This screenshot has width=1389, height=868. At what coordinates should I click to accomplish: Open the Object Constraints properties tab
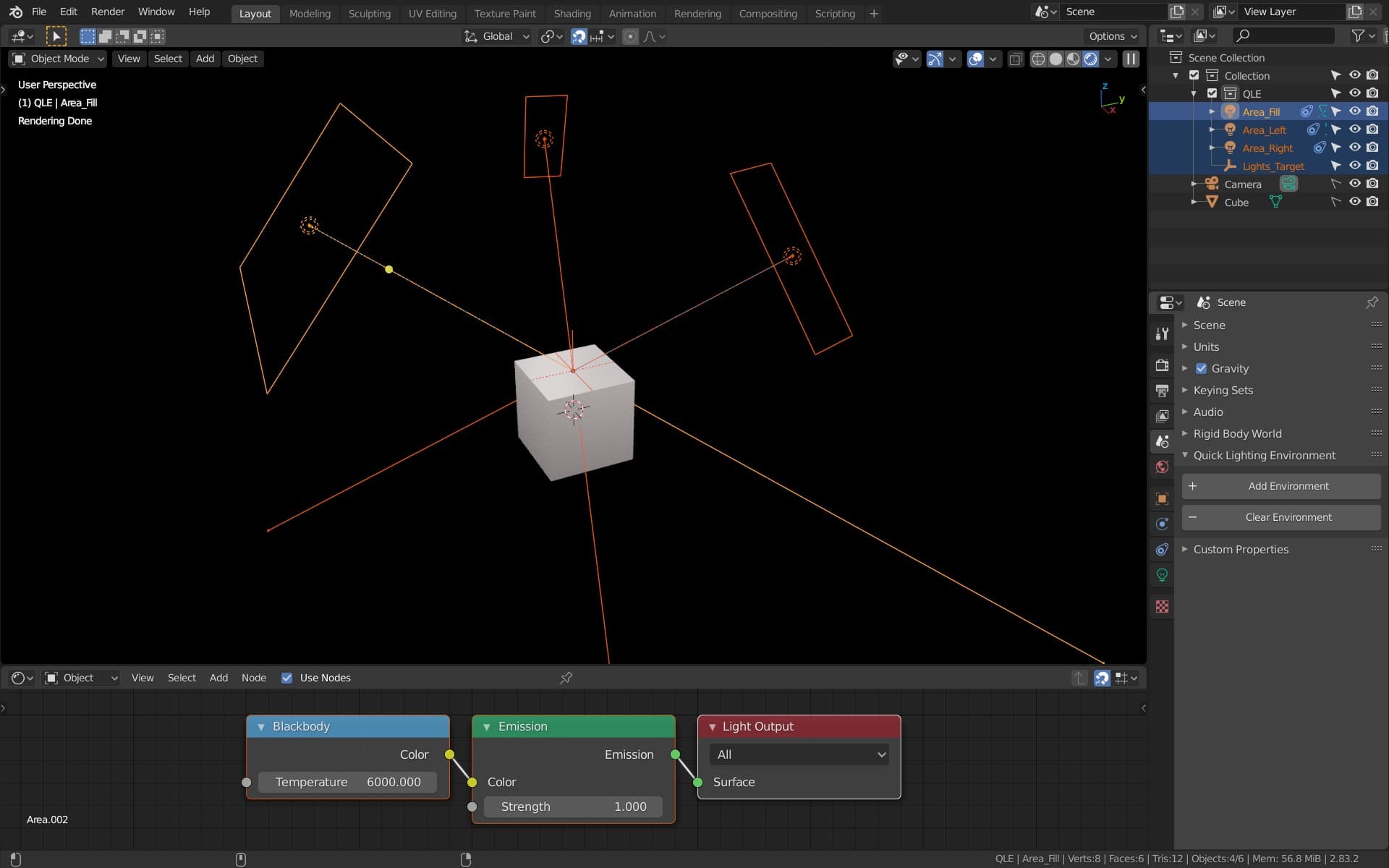click(1163, 549)
